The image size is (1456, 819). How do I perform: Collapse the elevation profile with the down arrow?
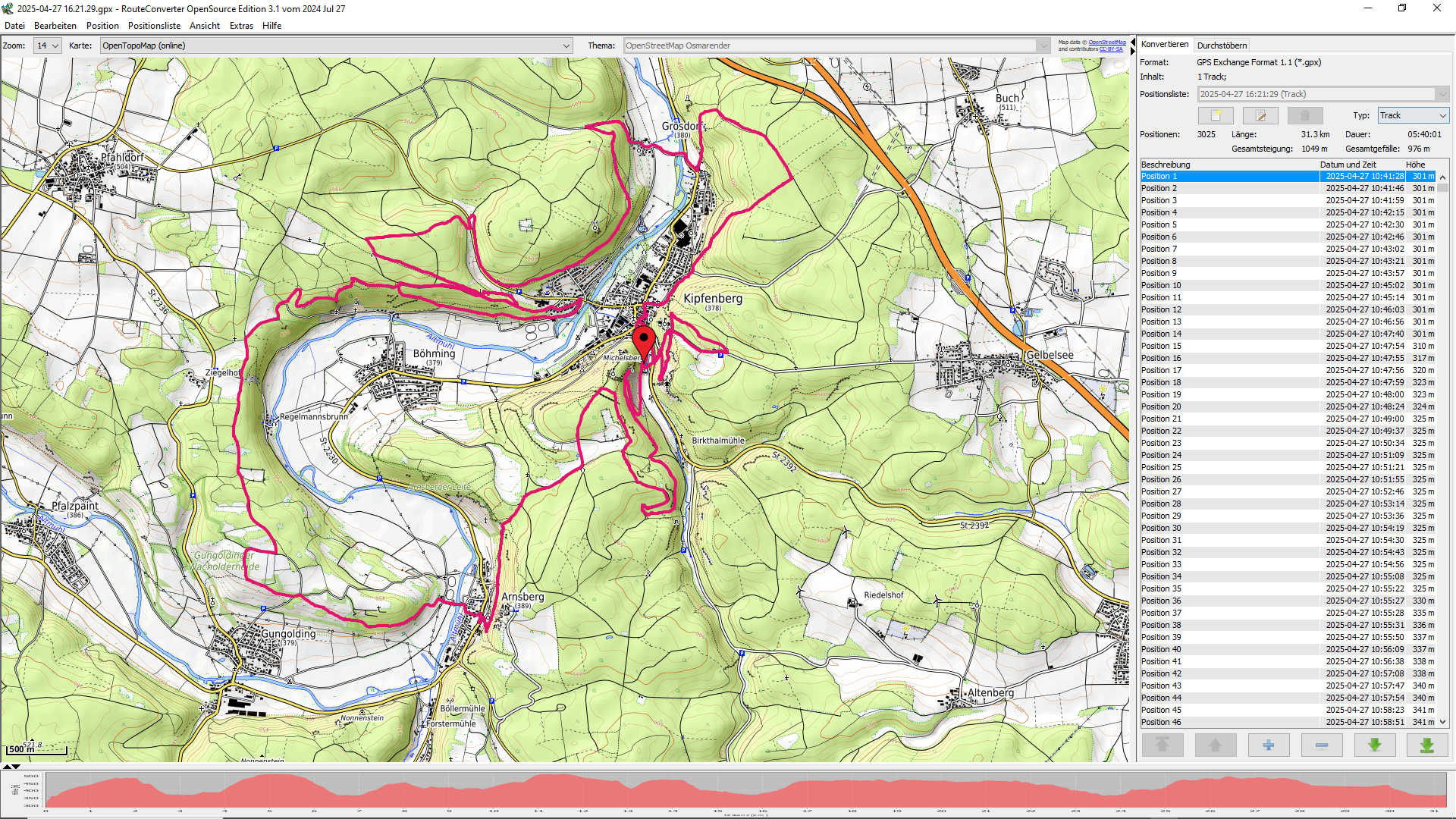16,767
